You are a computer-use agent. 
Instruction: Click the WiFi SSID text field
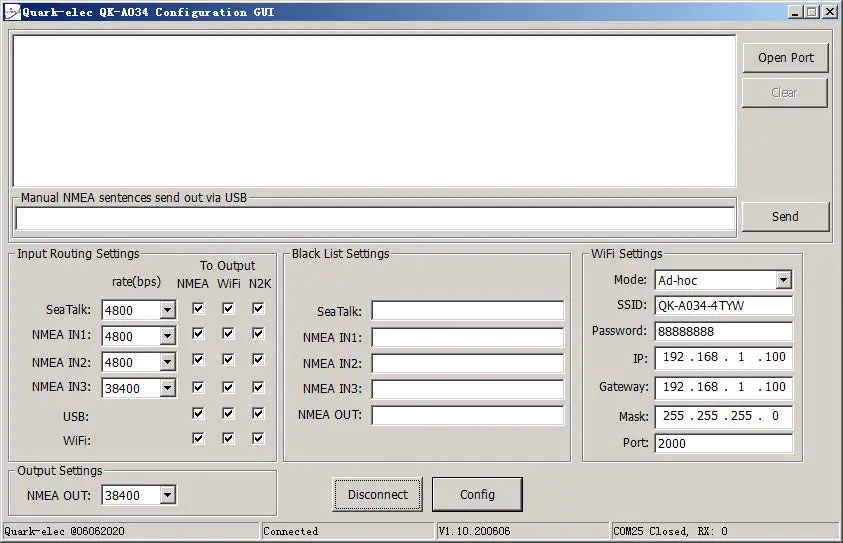click(723, 307)
